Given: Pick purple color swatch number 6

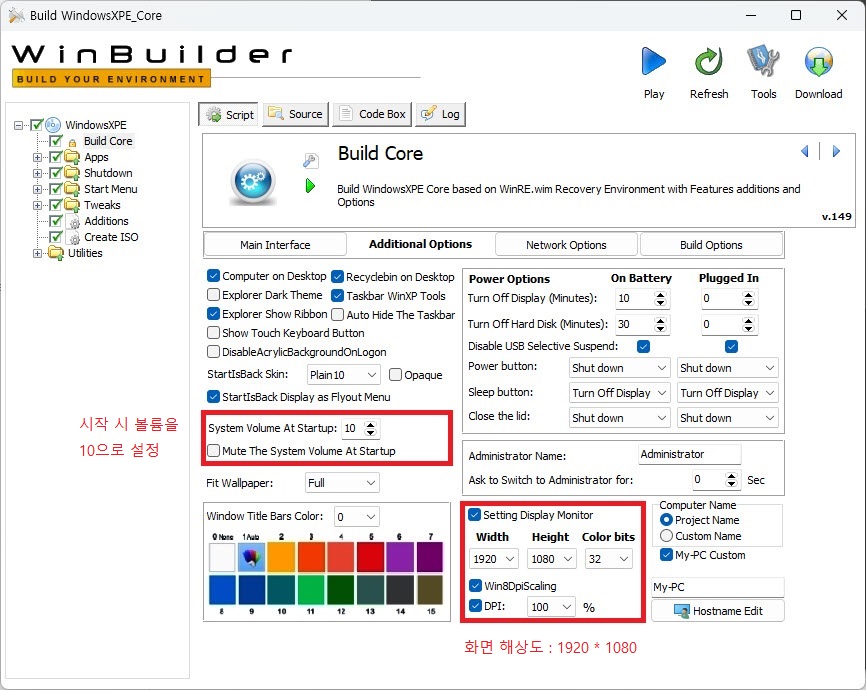Looking at the screenshot, I should [400, 557].
